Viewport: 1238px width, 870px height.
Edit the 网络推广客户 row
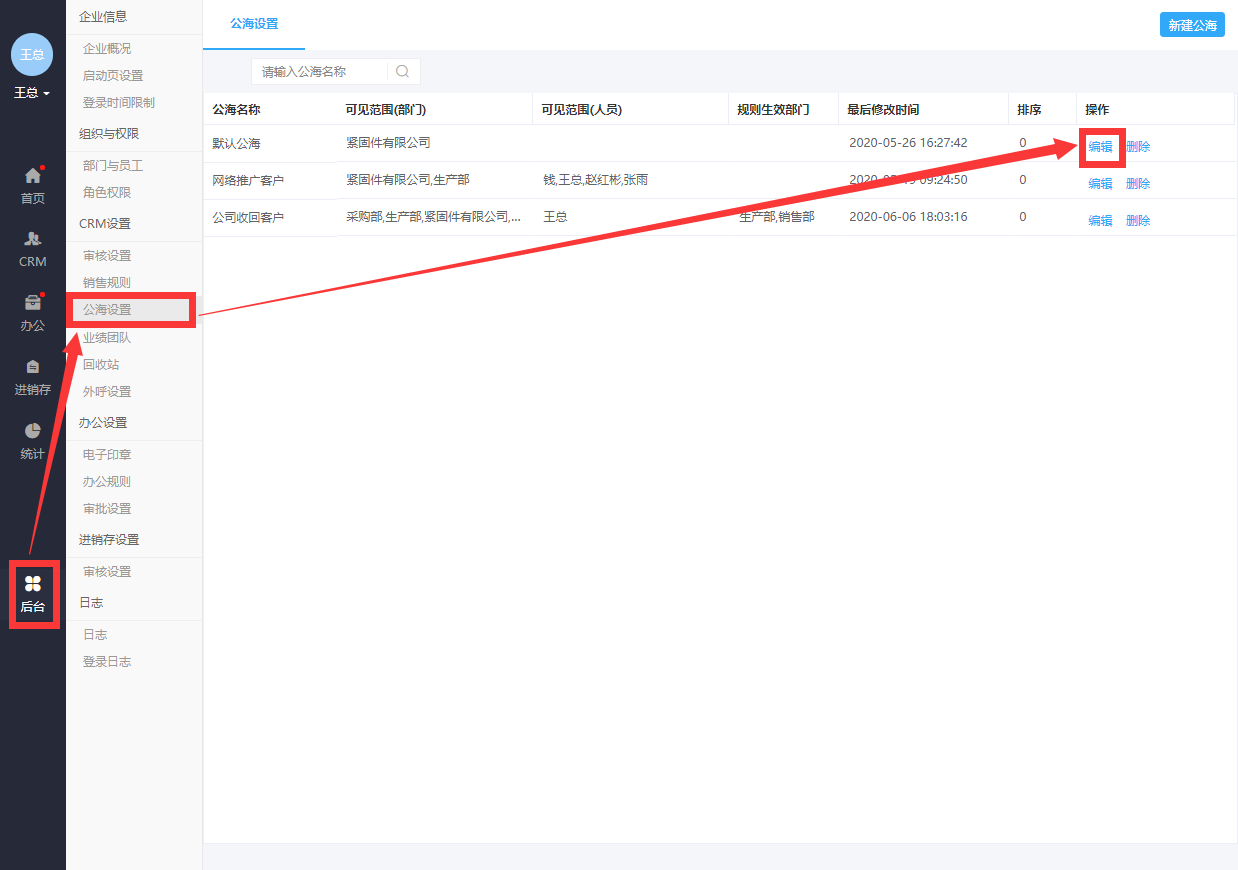click(x=1100, y=183)
